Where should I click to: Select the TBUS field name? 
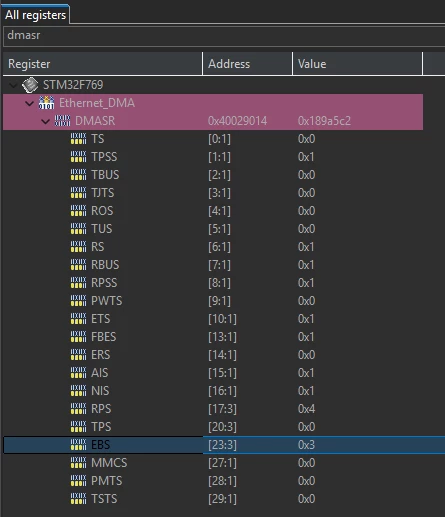[x=105, y=175]
